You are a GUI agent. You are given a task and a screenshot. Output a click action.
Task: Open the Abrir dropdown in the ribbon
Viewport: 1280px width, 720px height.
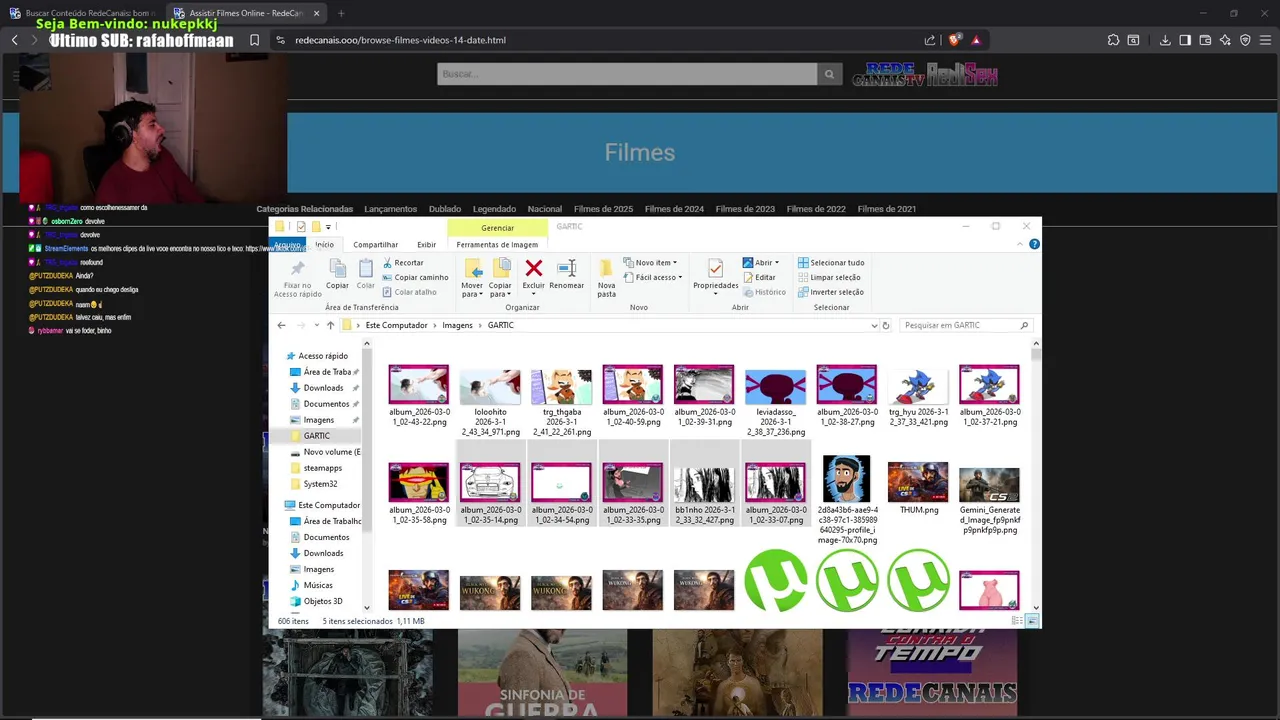click(761, 263)
